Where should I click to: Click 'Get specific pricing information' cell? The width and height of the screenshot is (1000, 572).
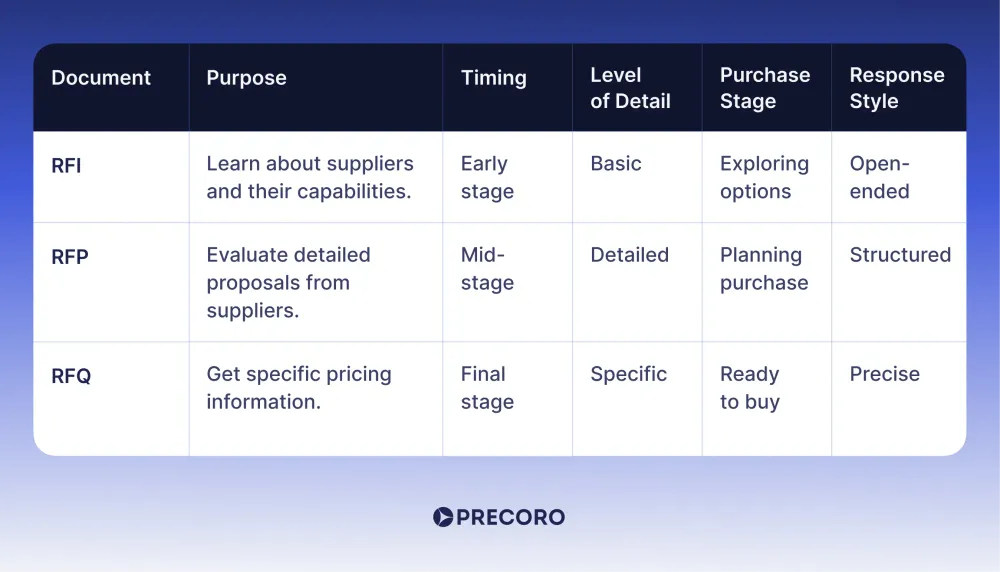[298, 388]
